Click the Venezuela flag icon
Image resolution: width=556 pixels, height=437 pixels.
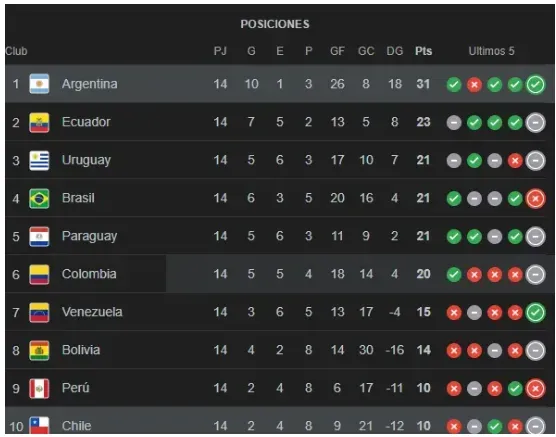pyautogui.click(x=39, y=312)
